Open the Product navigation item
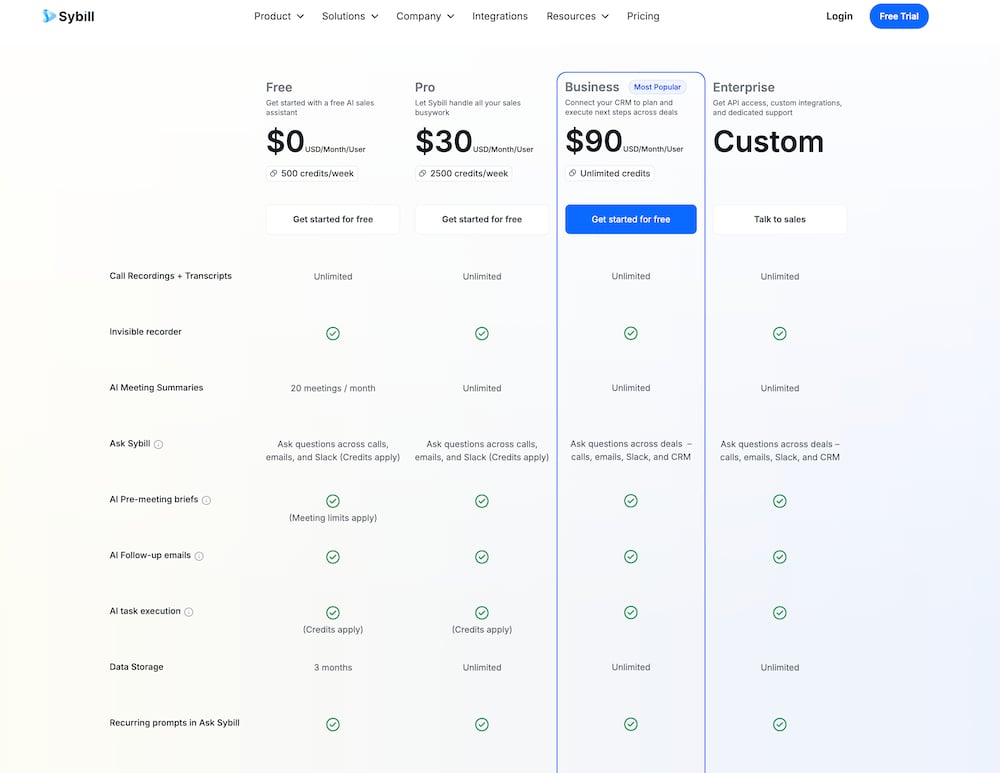The height and width of the screenshot is (773, 1000). (279, 16)
